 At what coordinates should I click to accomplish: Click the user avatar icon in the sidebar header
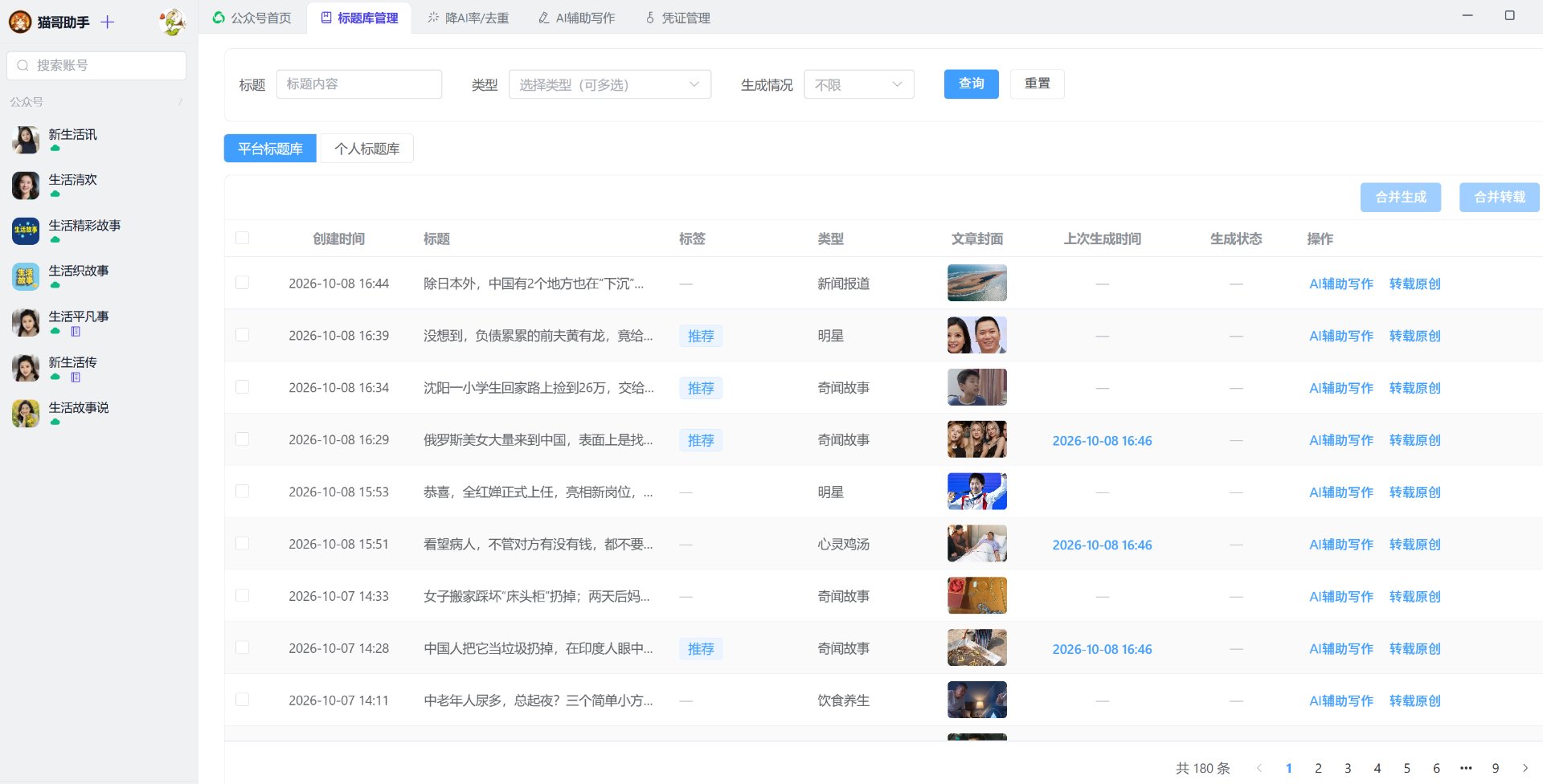[x=172, y=22]
